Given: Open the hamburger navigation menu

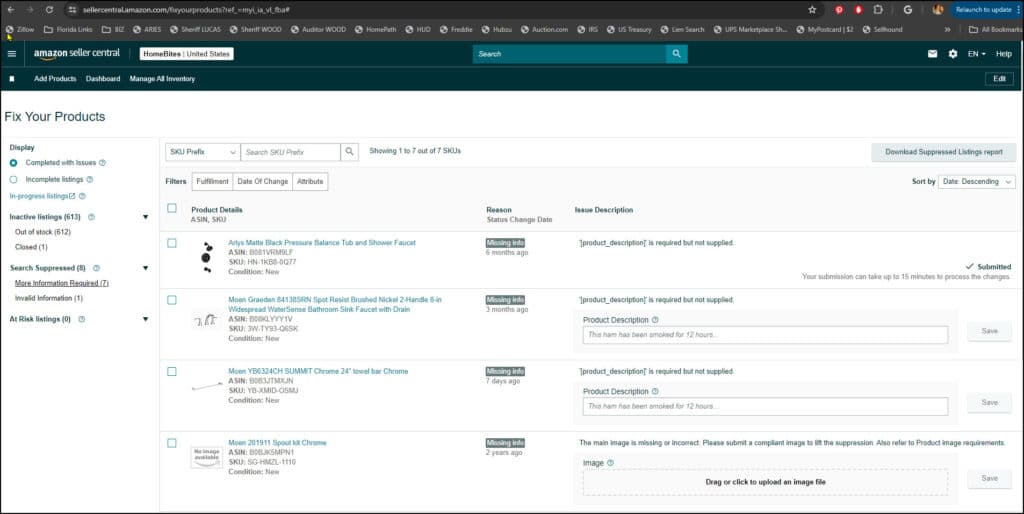Looking at the screenshot, I should pos(12,53).
